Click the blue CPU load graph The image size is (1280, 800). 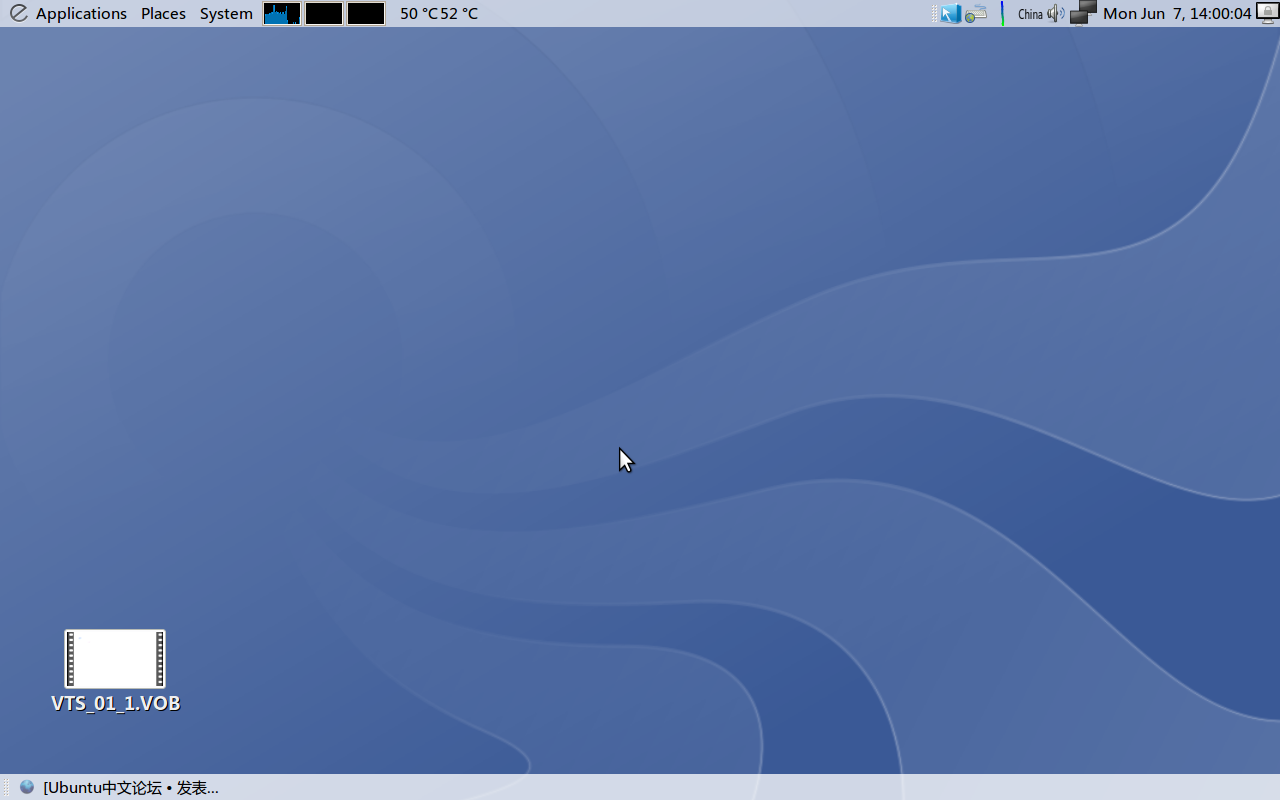(x=282, y=13)
